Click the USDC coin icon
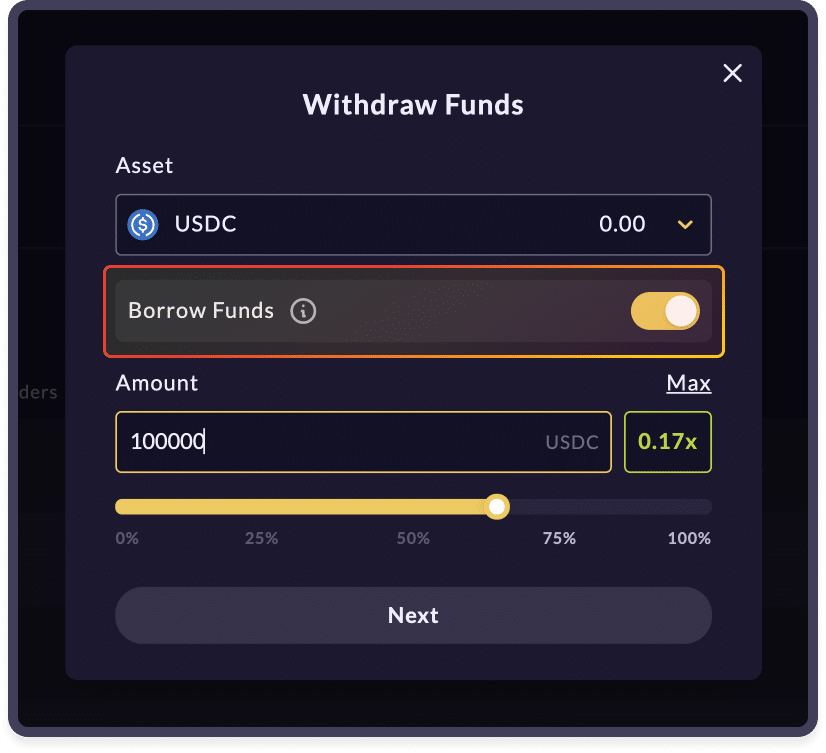 143,224
